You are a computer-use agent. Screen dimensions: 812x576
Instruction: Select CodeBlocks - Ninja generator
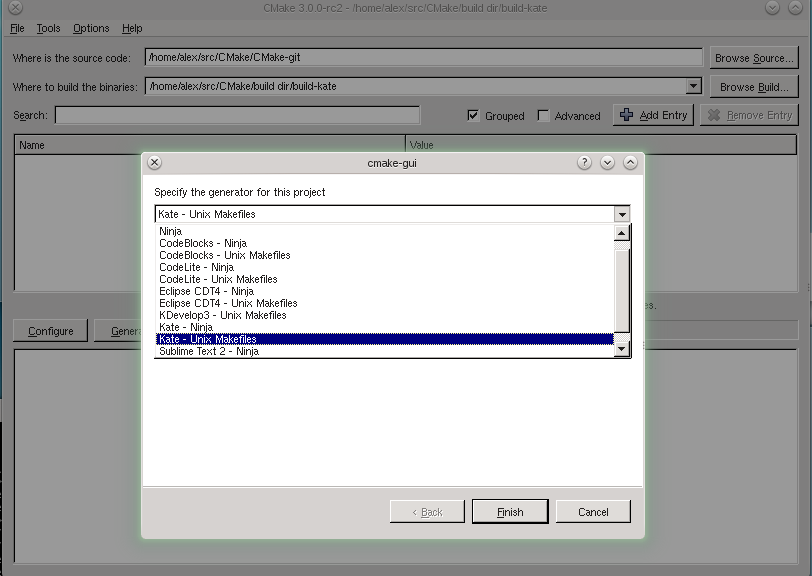[203, 243]
